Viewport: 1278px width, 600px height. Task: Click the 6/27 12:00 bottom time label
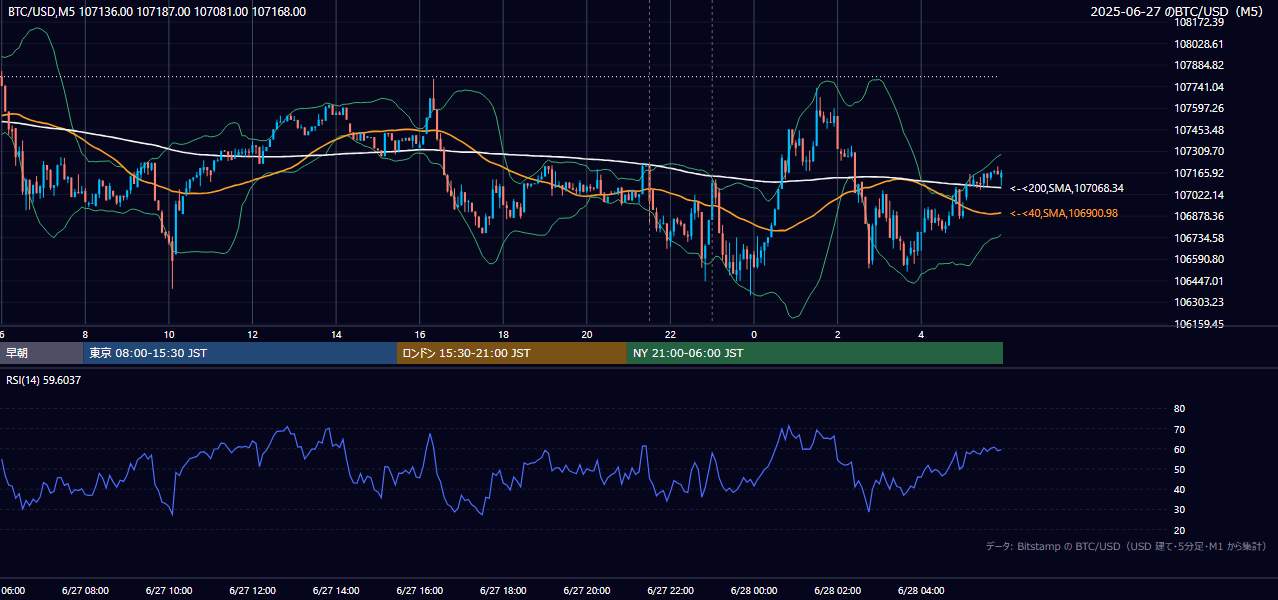(252, 591)
